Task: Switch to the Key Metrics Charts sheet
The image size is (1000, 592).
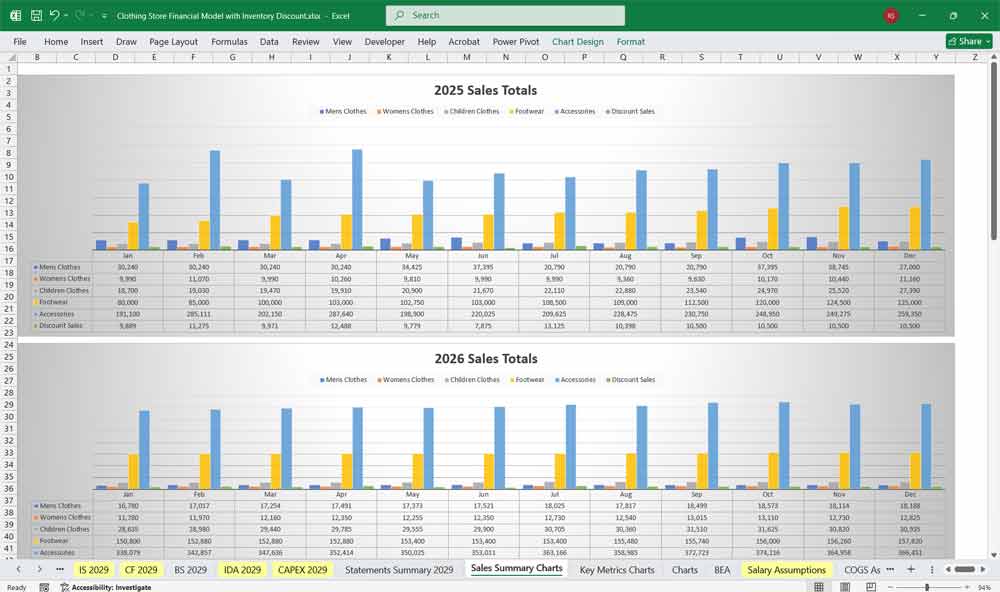Action: click(616, 570)
